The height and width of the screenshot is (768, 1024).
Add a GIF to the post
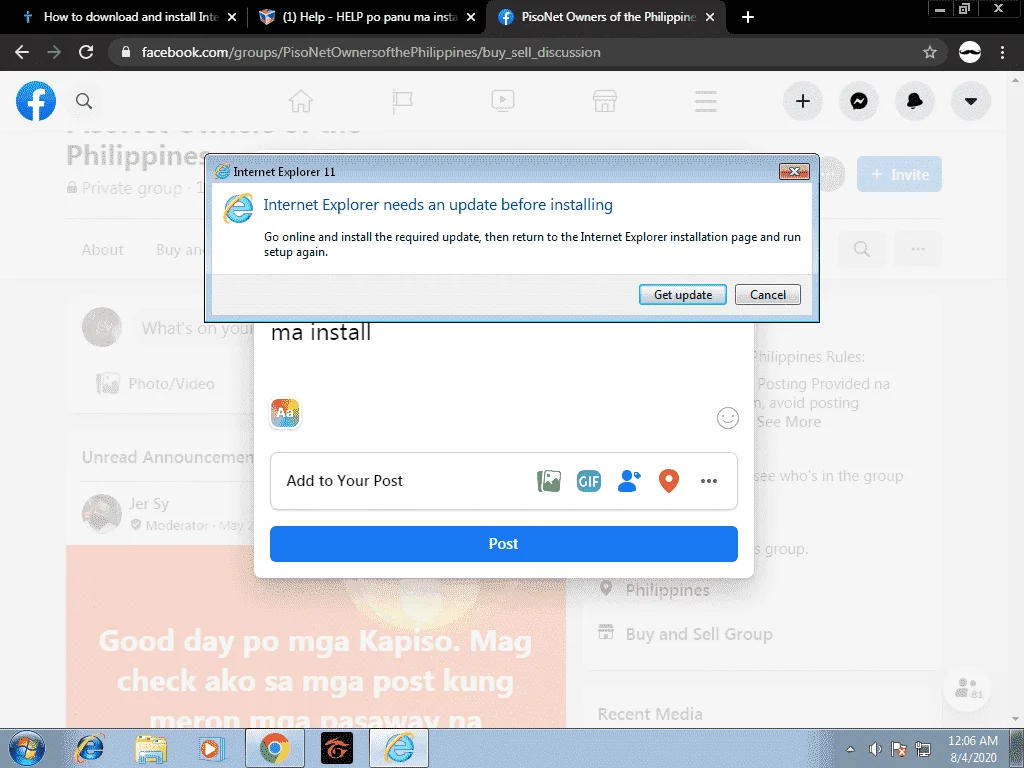(x=588, y=481)
